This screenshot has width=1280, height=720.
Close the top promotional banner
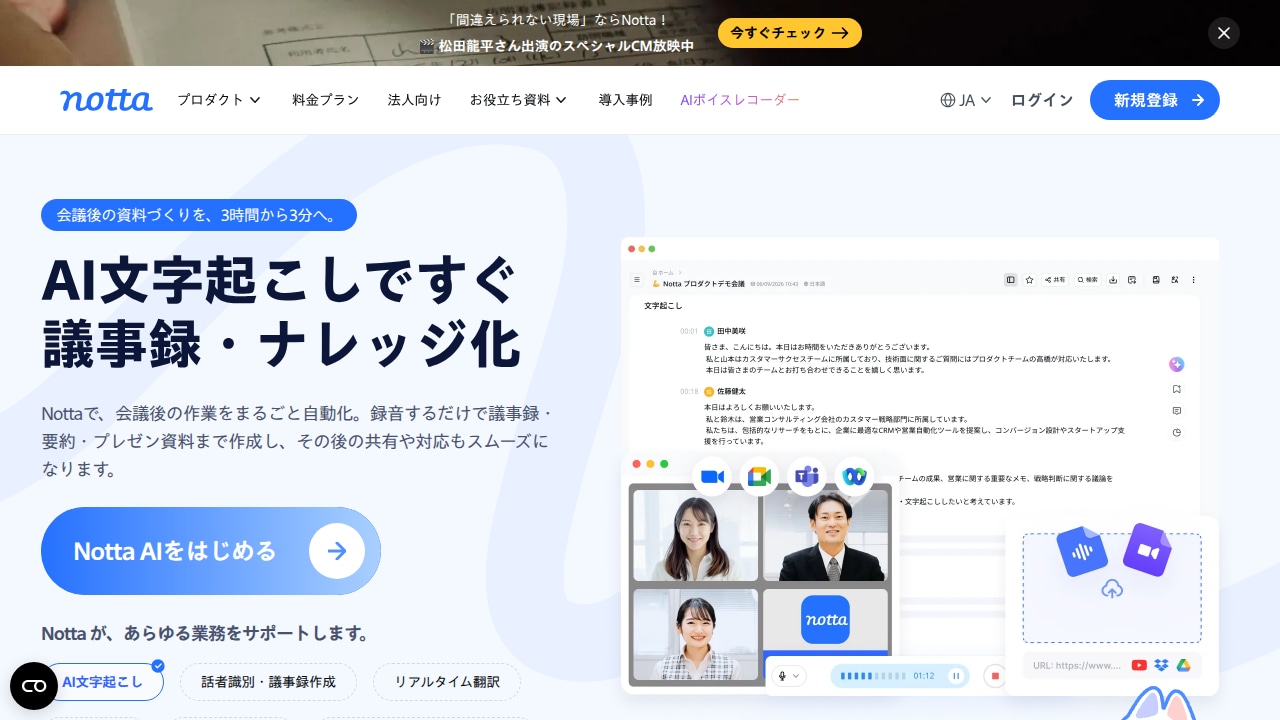click(x=1224, y=33)
